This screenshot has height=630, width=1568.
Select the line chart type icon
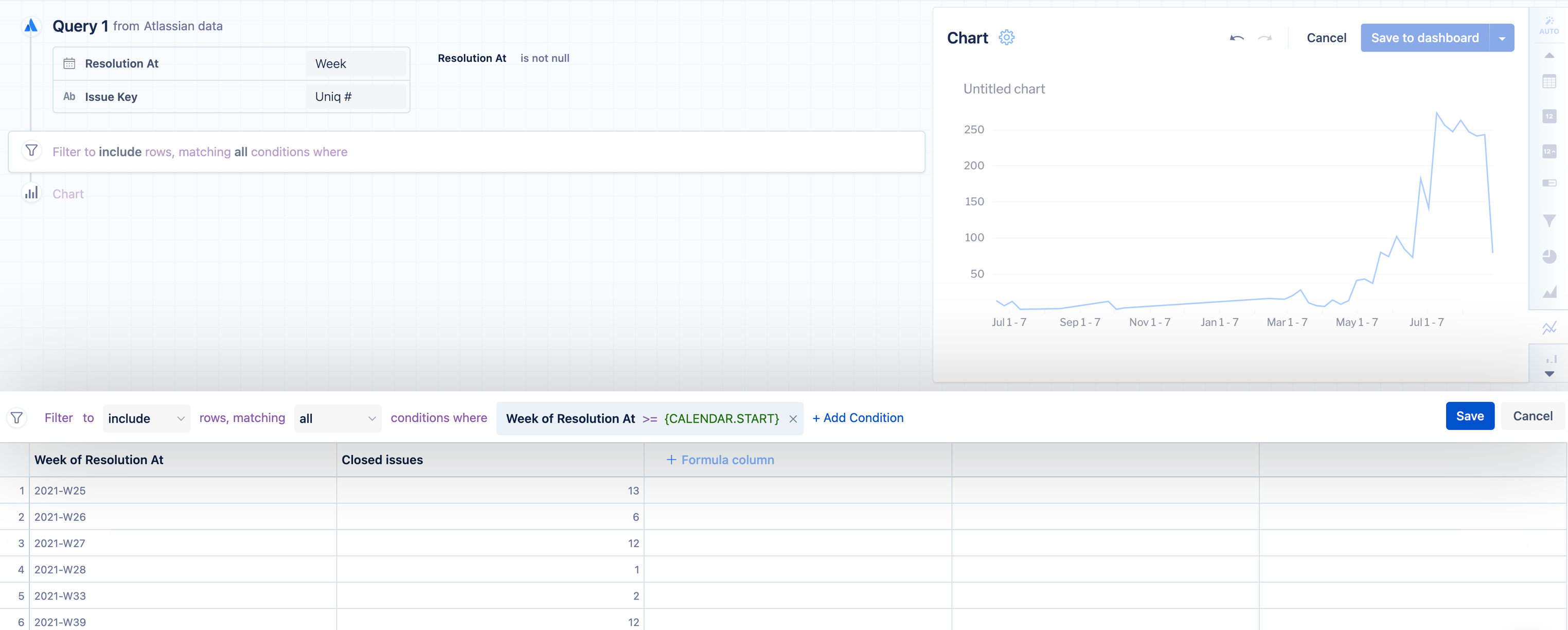tap(1549, 328)
